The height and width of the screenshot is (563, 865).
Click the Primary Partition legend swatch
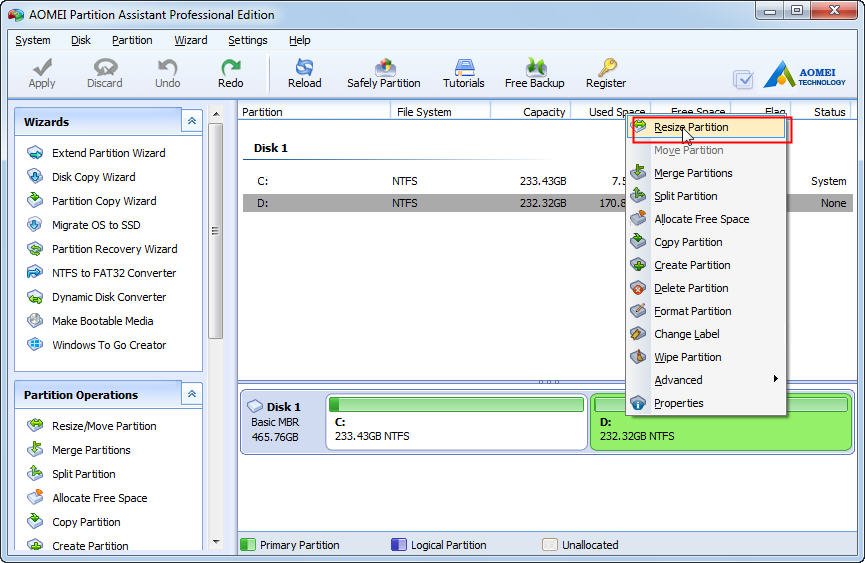coord(248,545)
